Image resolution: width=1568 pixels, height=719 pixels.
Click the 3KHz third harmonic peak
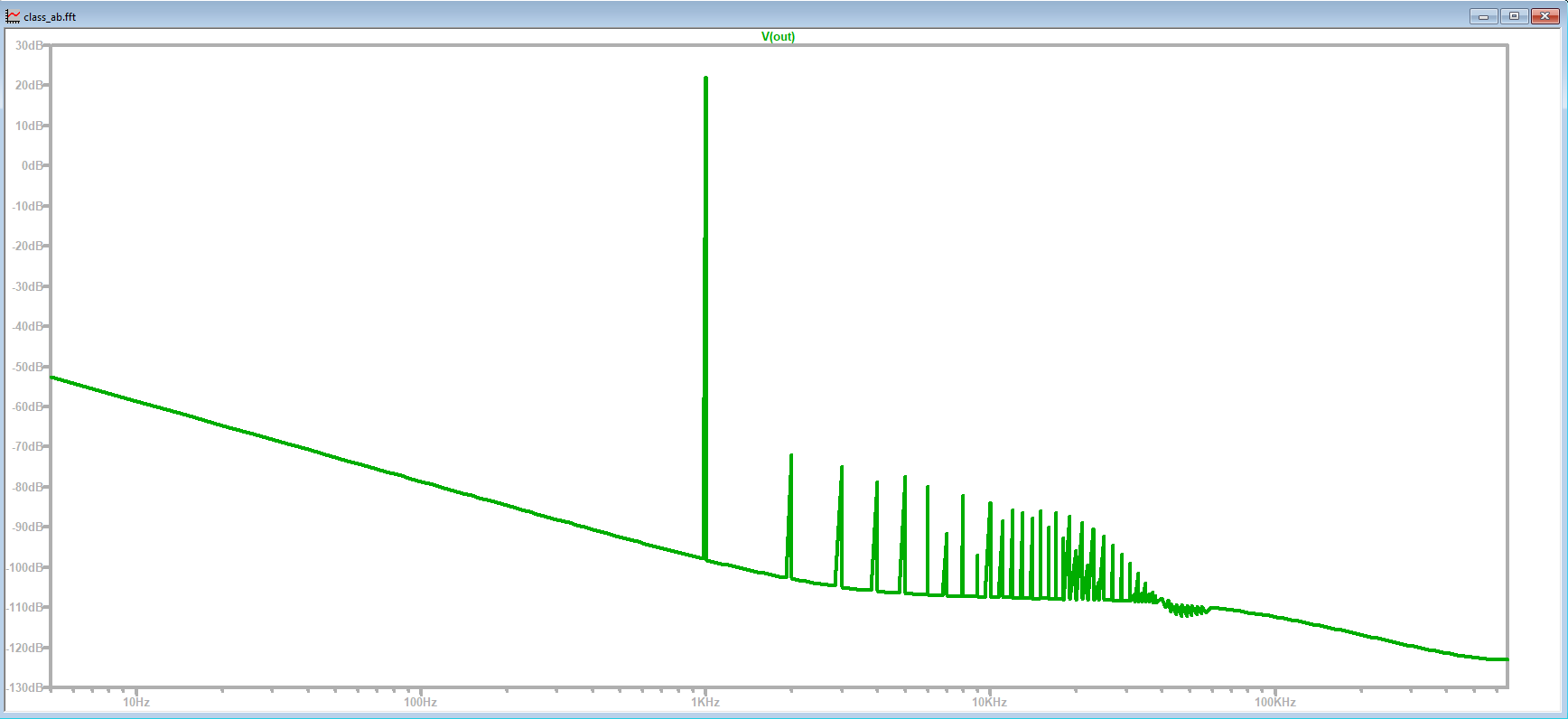842,468
